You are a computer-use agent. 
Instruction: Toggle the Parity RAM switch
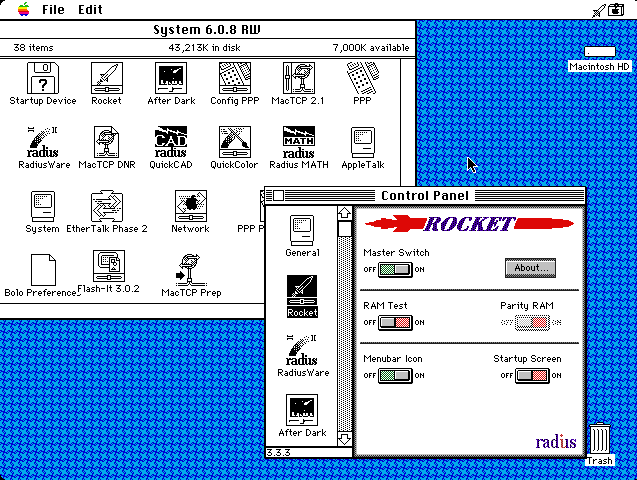point(532,323)
